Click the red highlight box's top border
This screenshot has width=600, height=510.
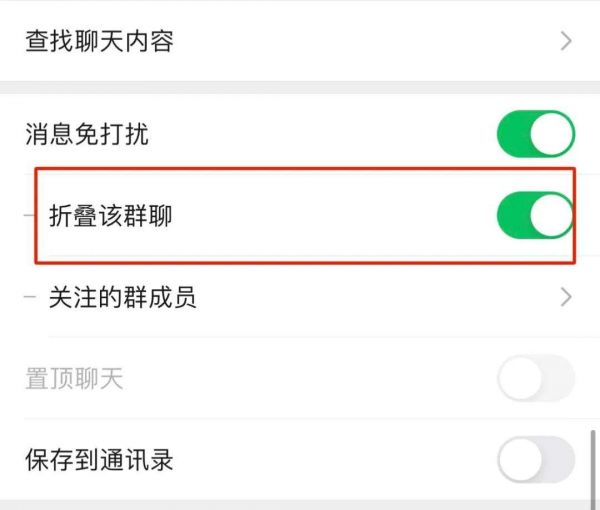click(x=300, y=170)
